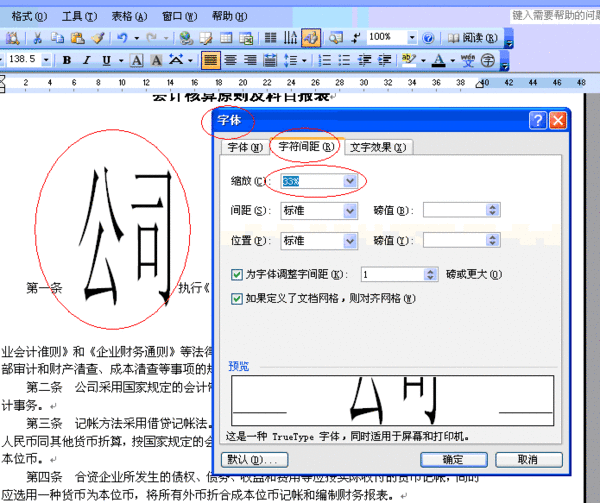Open the 间距 spacing dropdown
600x503 pixels.
(x=350, y=211)
